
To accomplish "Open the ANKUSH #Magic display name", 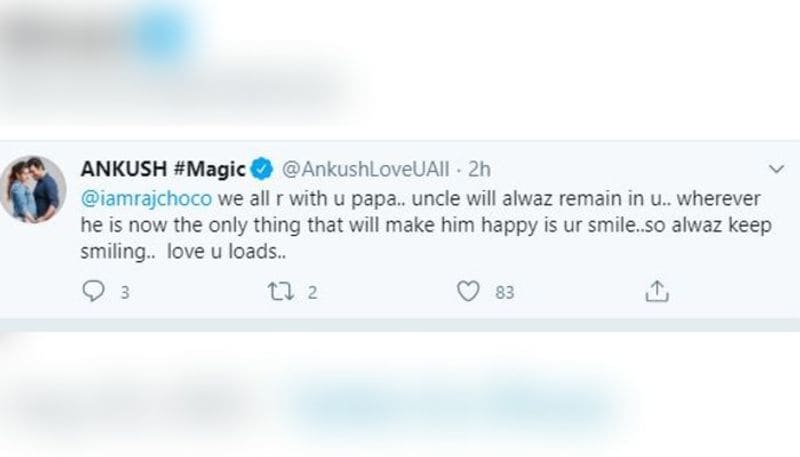I will tap(163, 169).
